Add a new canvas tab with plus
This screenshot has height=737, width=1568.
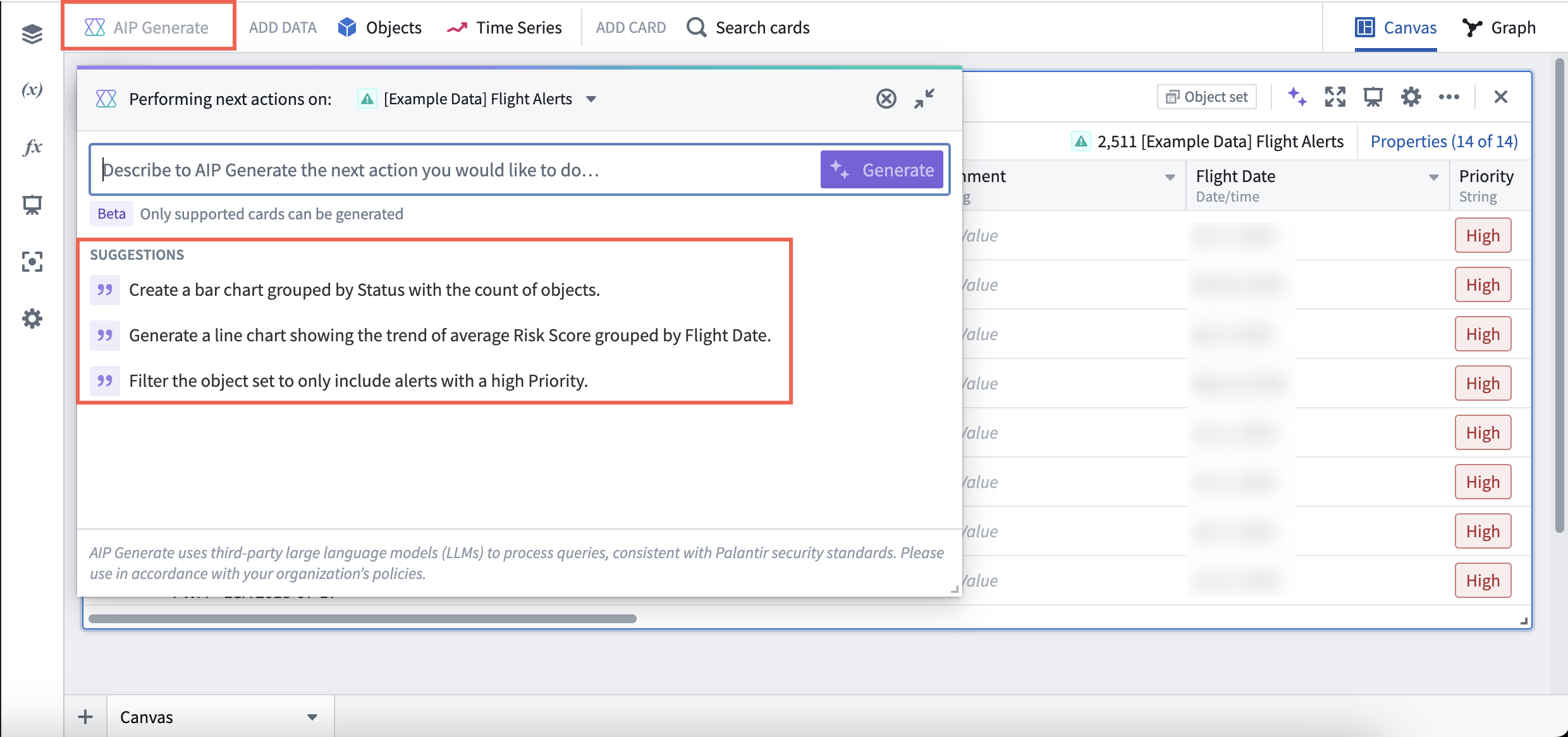point(85,717)
